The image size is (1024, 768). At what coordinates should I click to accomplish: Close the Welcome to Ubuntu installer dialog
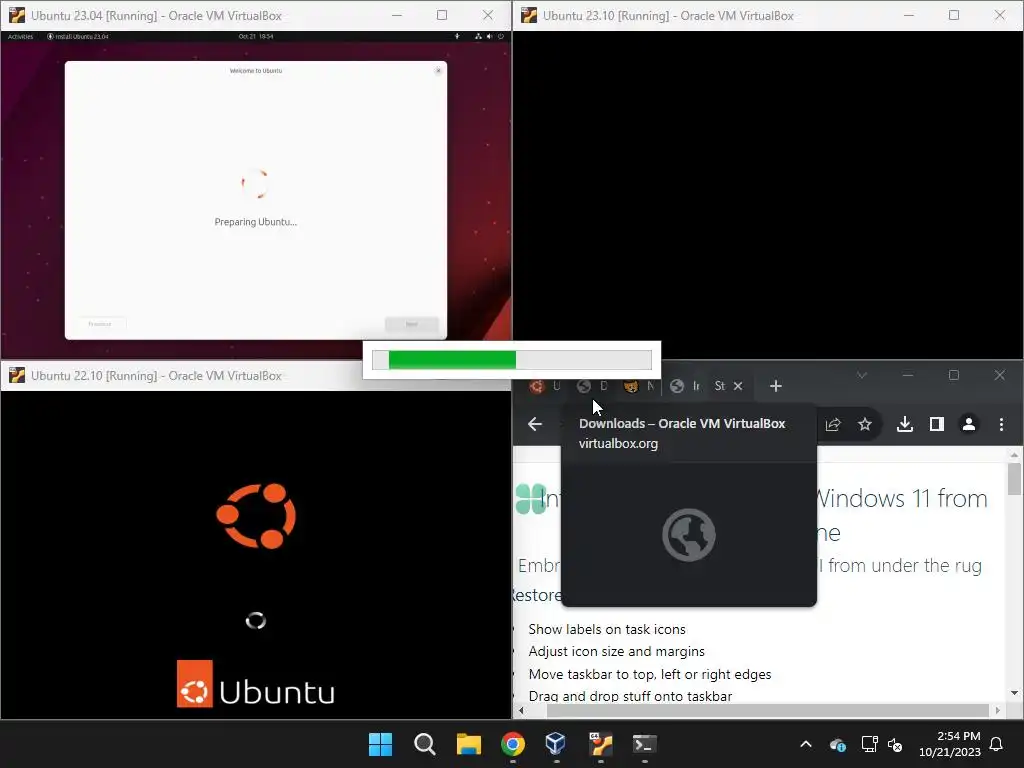(438, 71)
